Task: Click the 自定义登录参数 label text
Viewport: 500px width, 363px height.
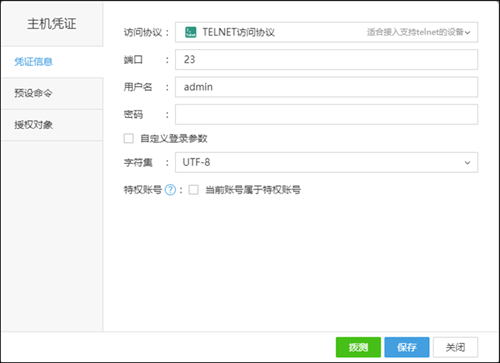Action: pyautogui.click(x=174, y=139)
